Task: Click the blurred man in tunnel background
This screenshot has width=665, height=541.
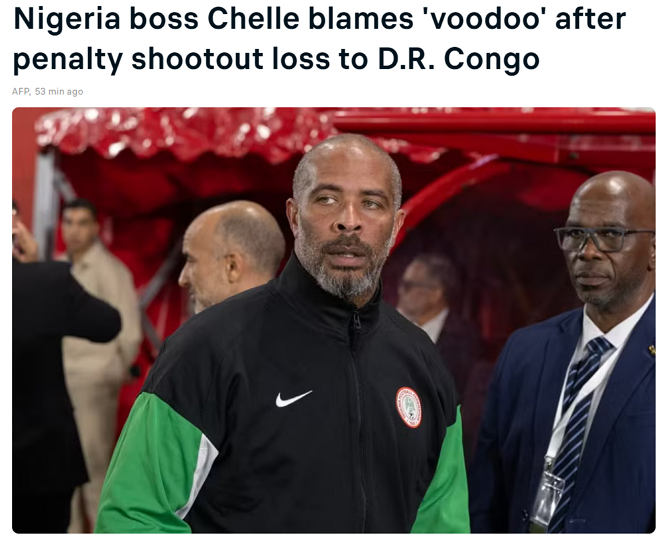Action: (x=426, y=293)
